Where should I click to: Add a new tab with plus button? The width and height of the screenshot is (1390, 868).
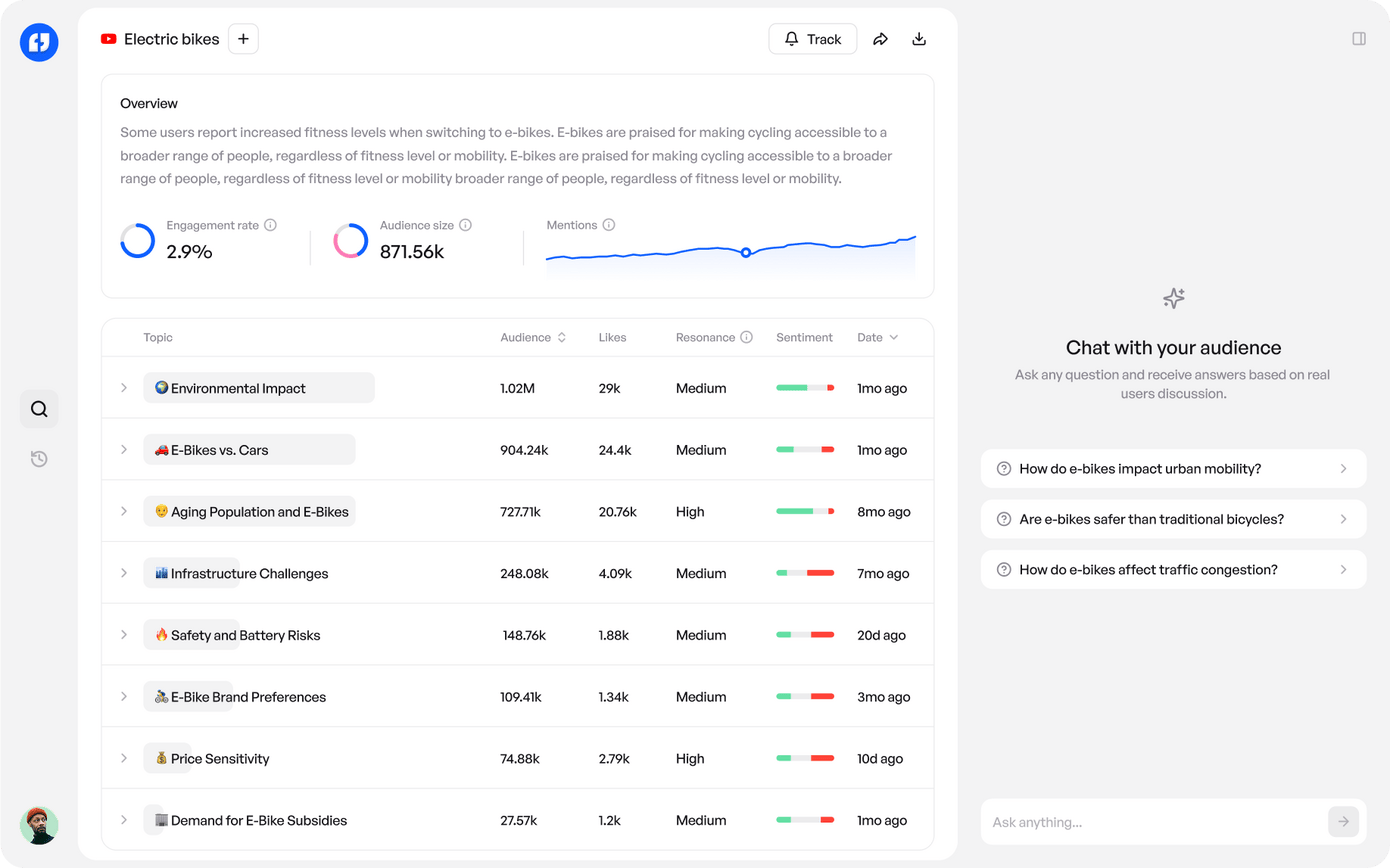[x=243, y=39]
